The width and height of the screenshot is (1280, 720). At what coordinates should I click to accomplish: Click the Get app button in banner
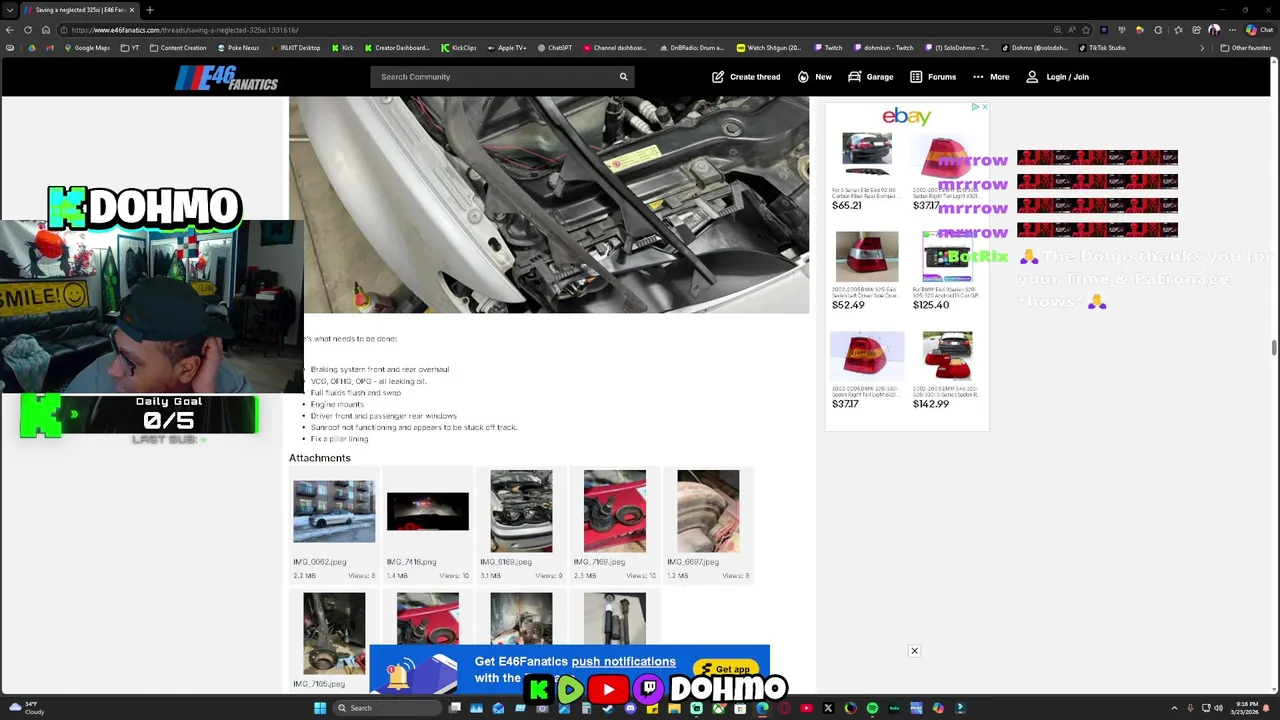[x=727, y=669]
